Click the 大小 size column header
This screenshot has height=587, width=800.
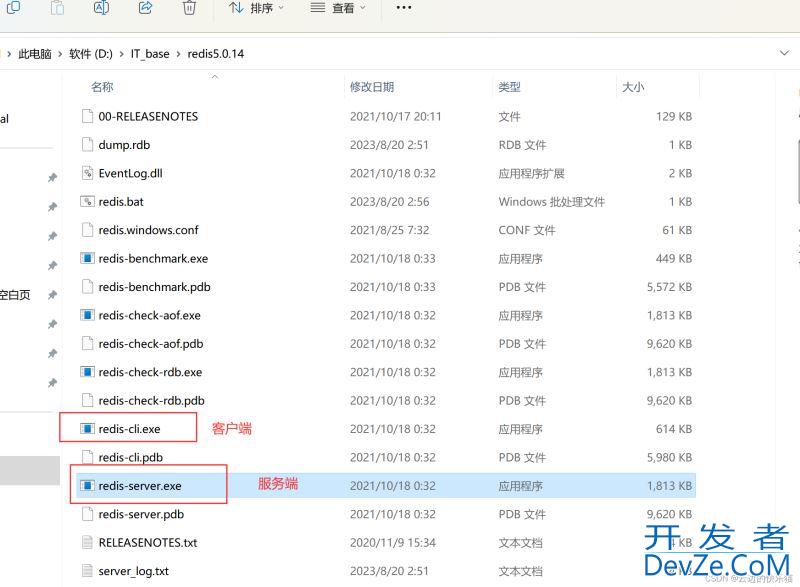point(633,88)
